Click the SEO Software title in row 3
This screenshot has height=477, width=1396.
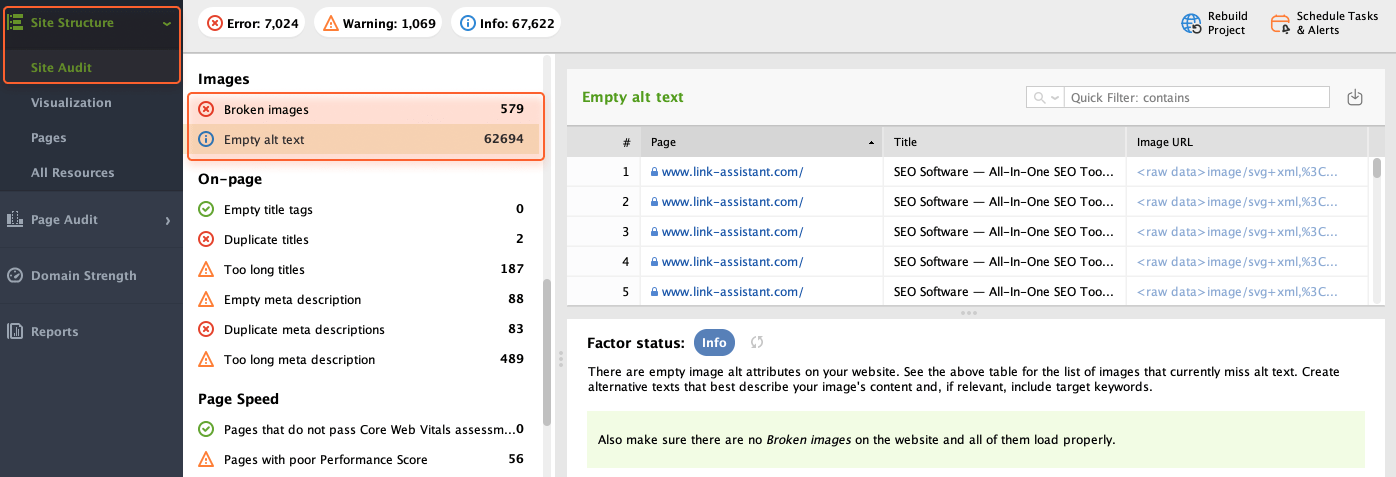(1003, 232)
